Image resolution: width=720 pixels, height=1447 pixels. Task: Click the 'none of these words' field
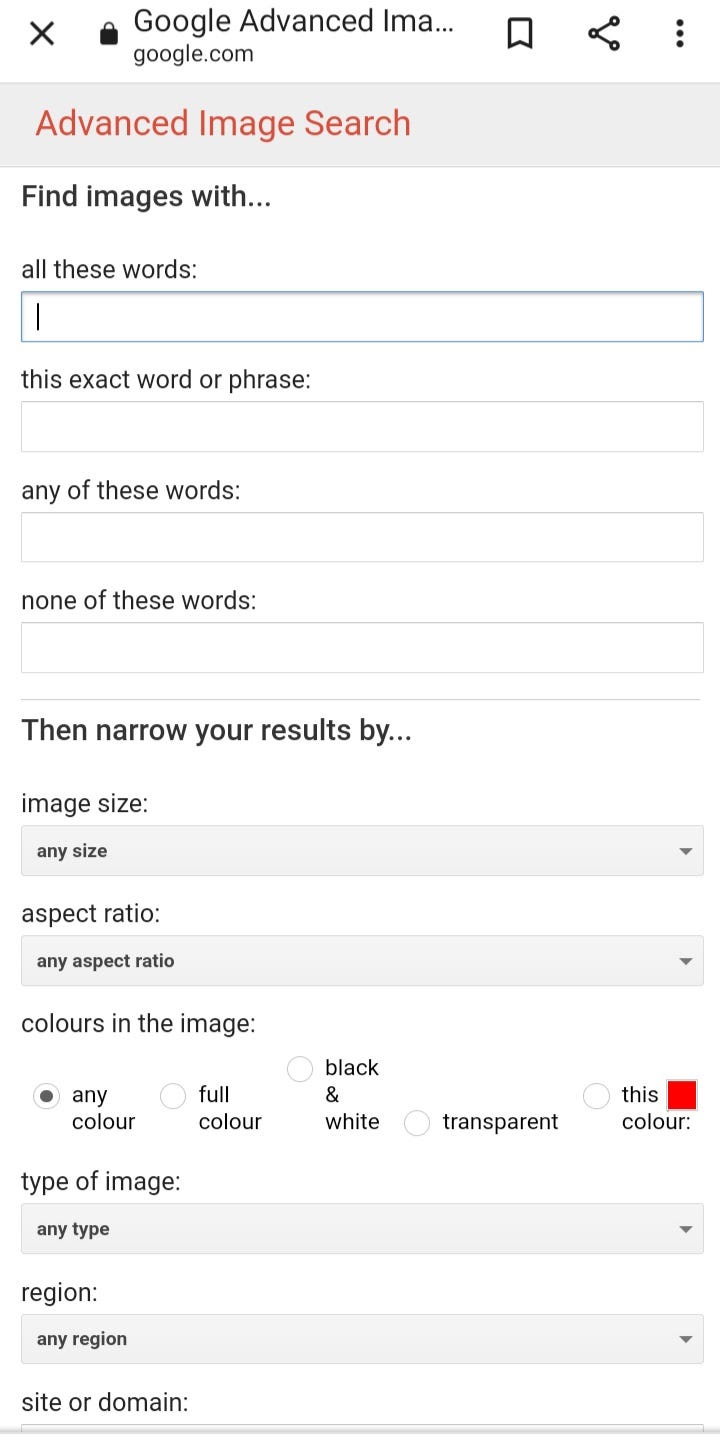362,647
